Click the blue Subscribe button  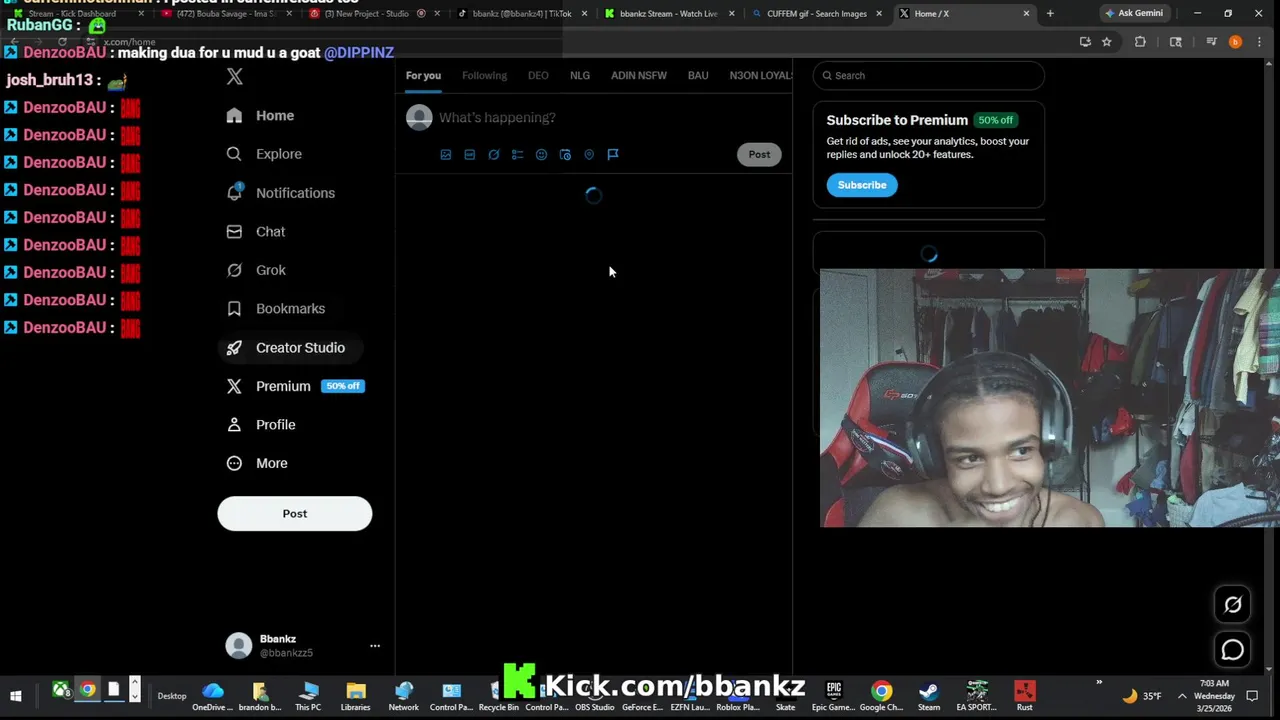pos(862,185)
